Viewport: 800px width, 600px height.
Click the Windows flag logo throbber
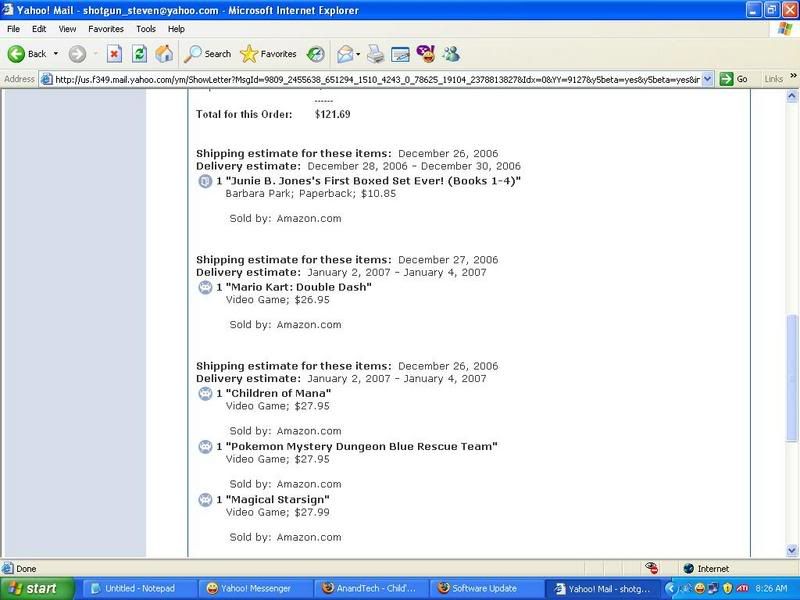tap(785, 29)
